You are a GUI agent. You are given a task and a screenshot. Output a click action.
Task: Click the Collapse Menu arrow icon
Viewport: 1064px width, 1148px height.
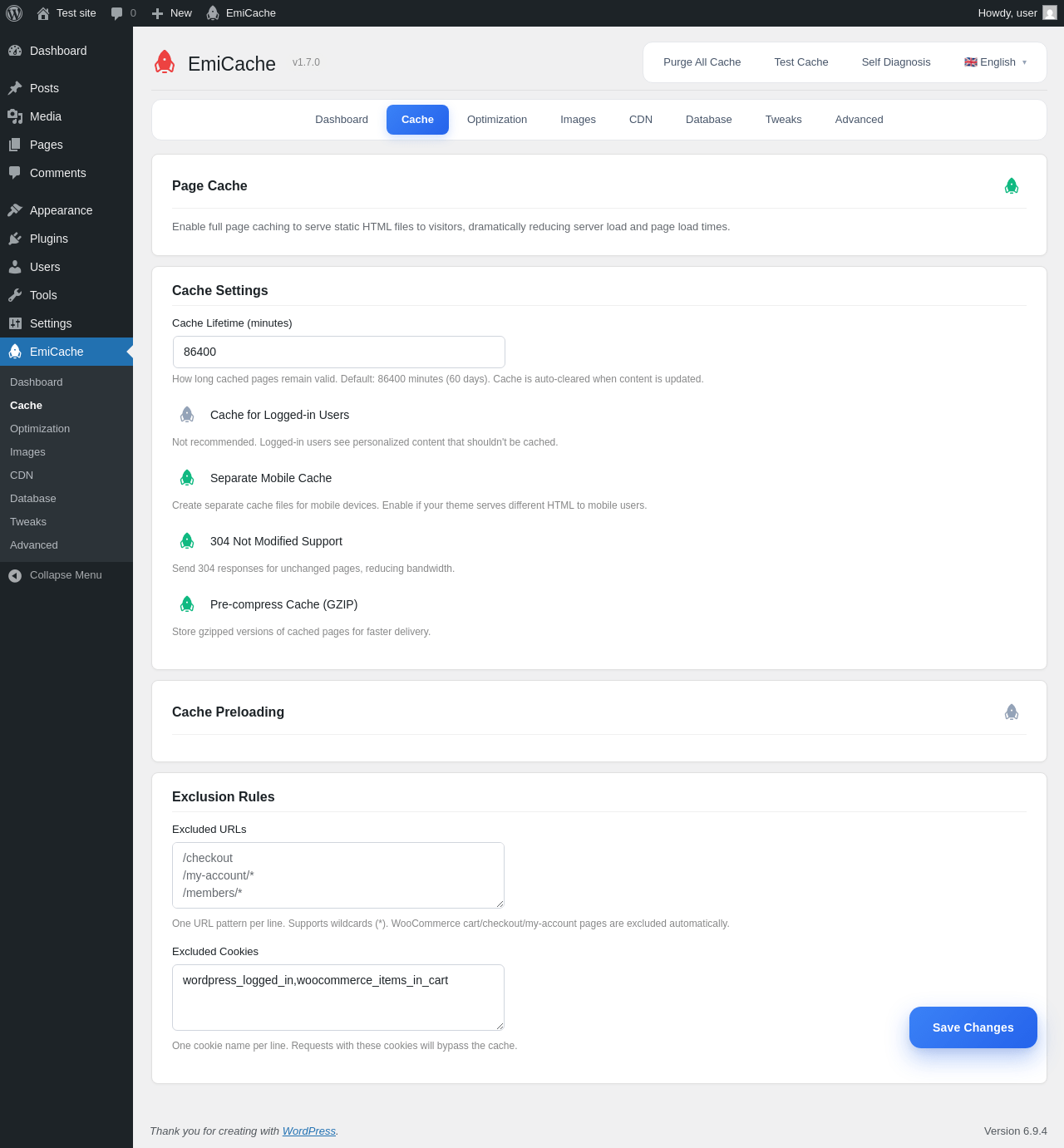(15, 575)
